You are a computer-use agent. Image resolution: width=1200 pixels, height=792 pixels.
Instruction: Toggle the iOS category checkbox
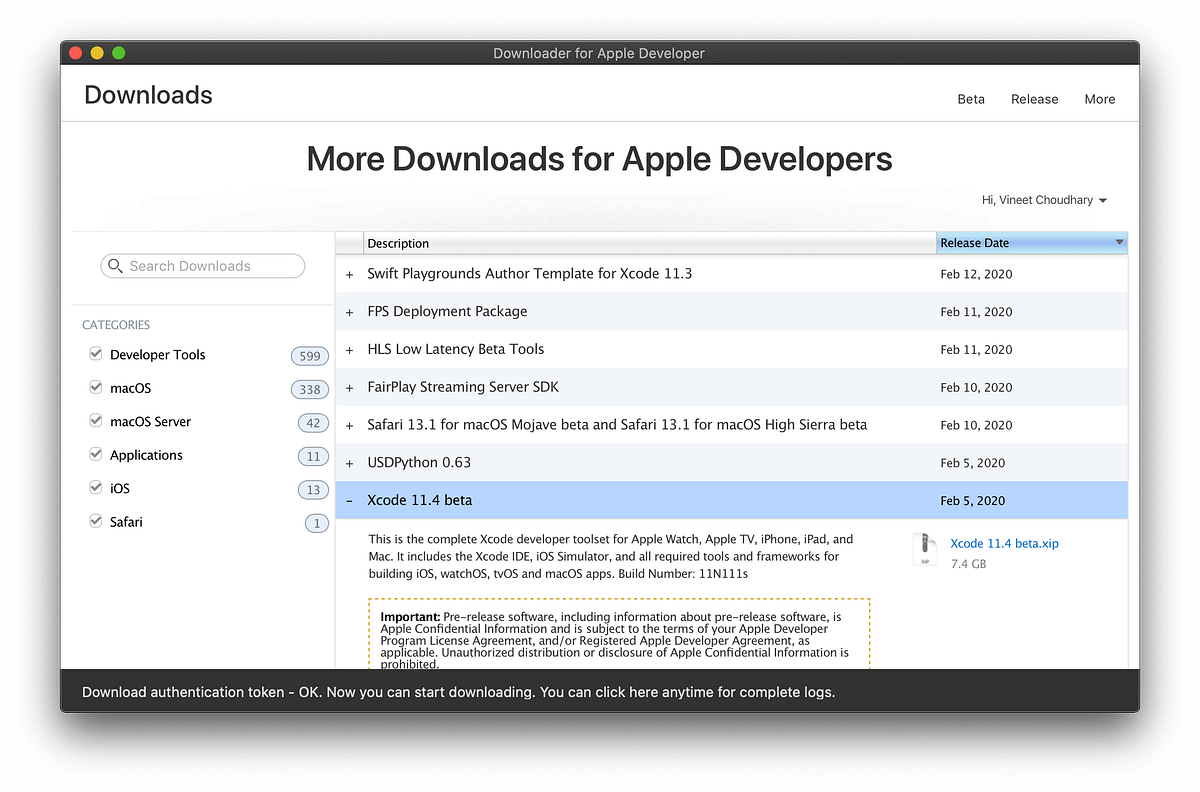(95, 487)
